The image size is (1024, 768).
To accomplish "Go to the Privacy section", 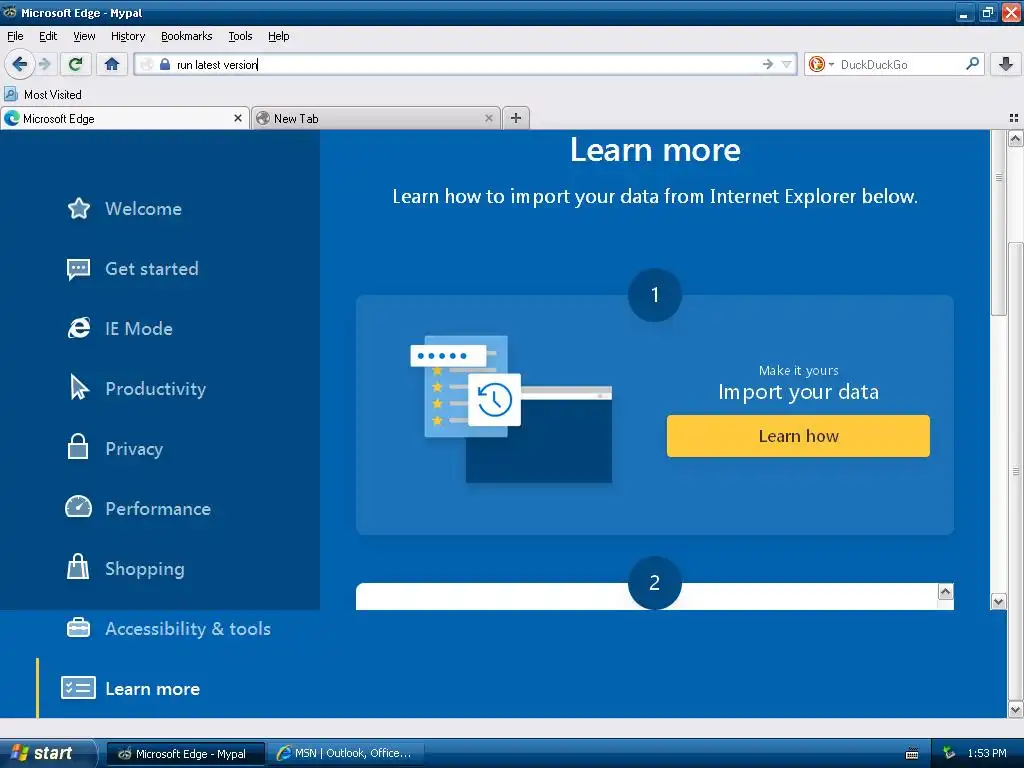I will 134,449.
